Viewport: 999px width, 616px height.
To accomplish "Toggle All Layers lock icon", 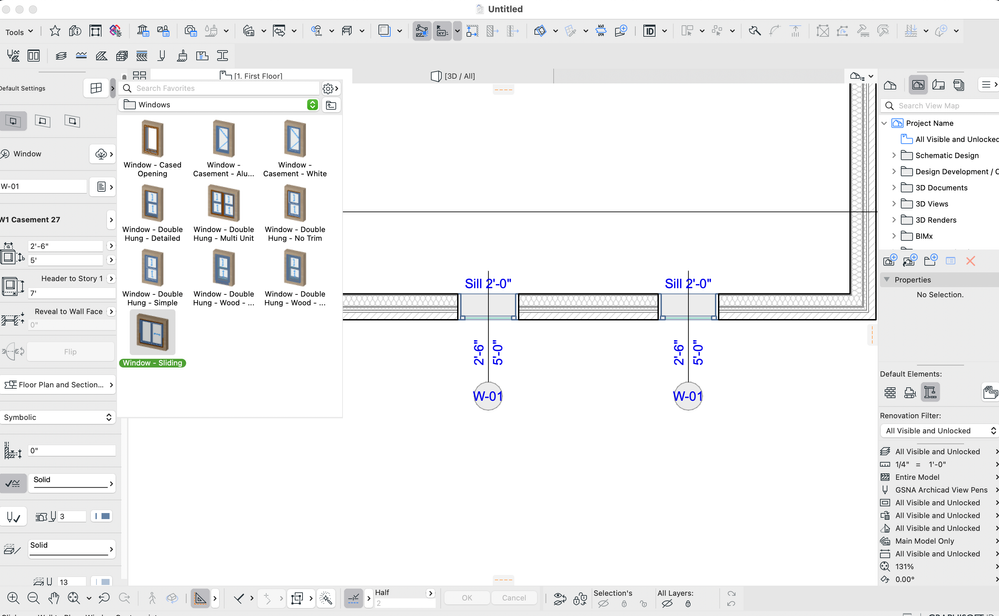I will pyautogui.click(x=688, y=603).
